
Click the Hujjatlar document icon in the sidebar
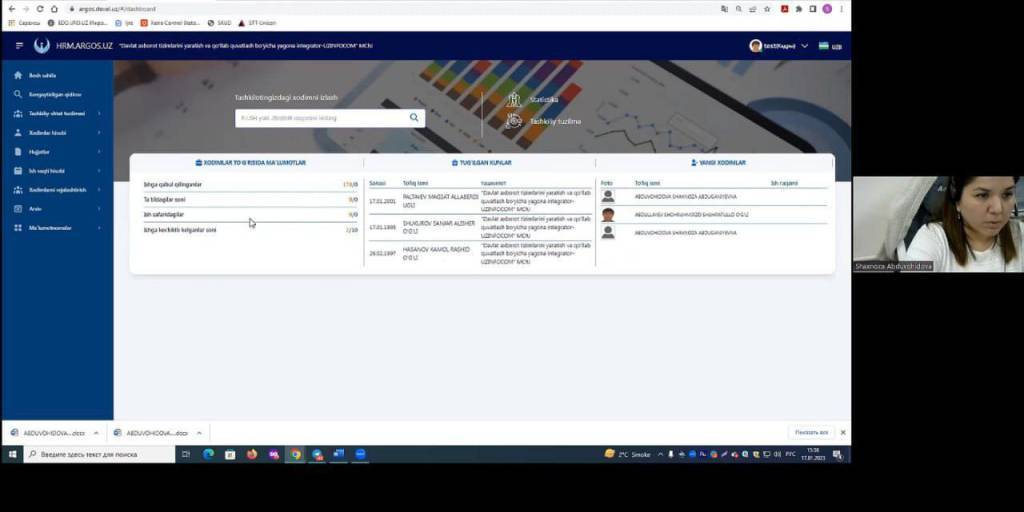click(x=18, y=152)
